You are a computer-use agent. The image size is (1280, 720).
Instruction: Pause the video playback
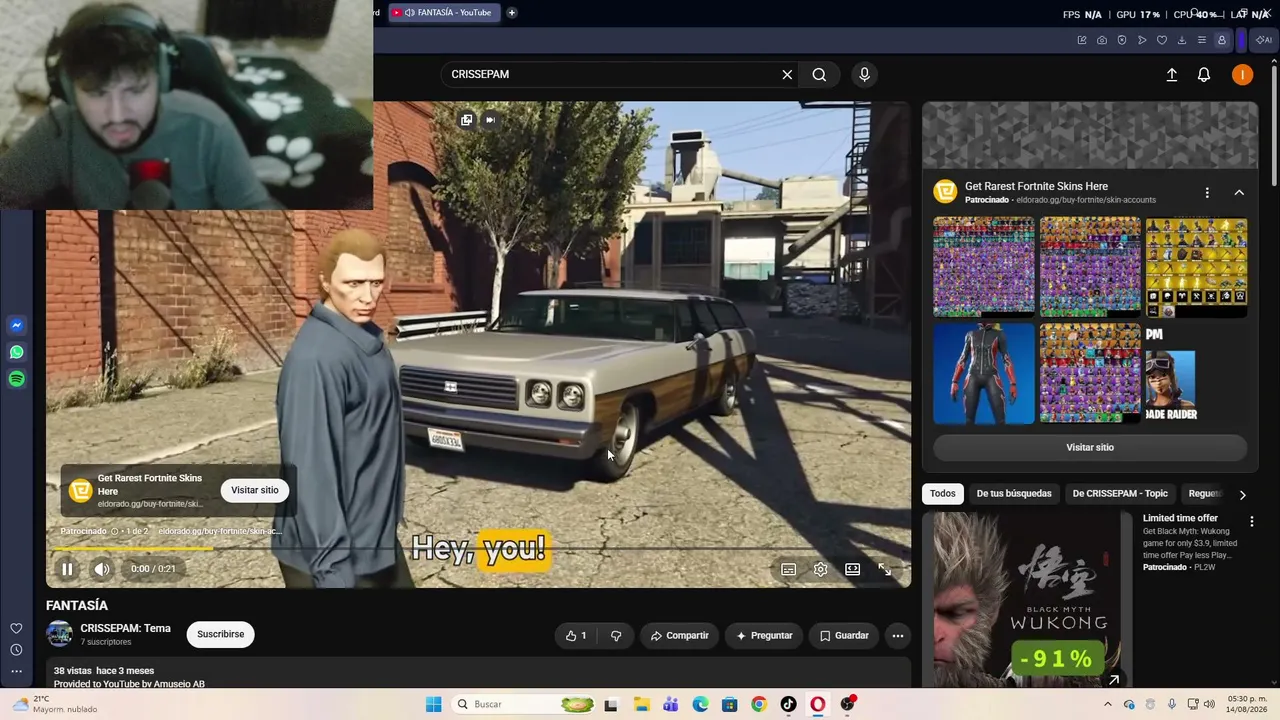click(67, 569)
